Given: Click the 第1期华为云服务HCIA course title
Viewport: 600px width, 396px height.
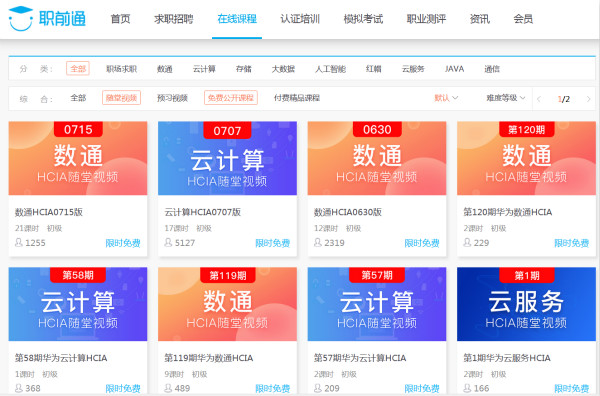Looking at the screenshot, I should click(507, 358).
